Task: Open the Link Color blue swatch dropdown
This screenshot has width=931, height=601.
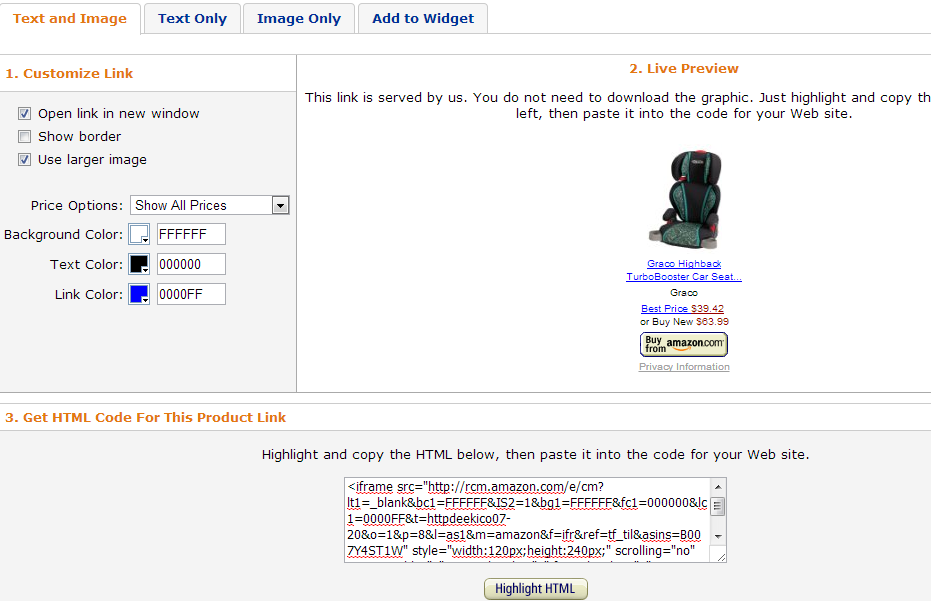Action: coord(139,294)
